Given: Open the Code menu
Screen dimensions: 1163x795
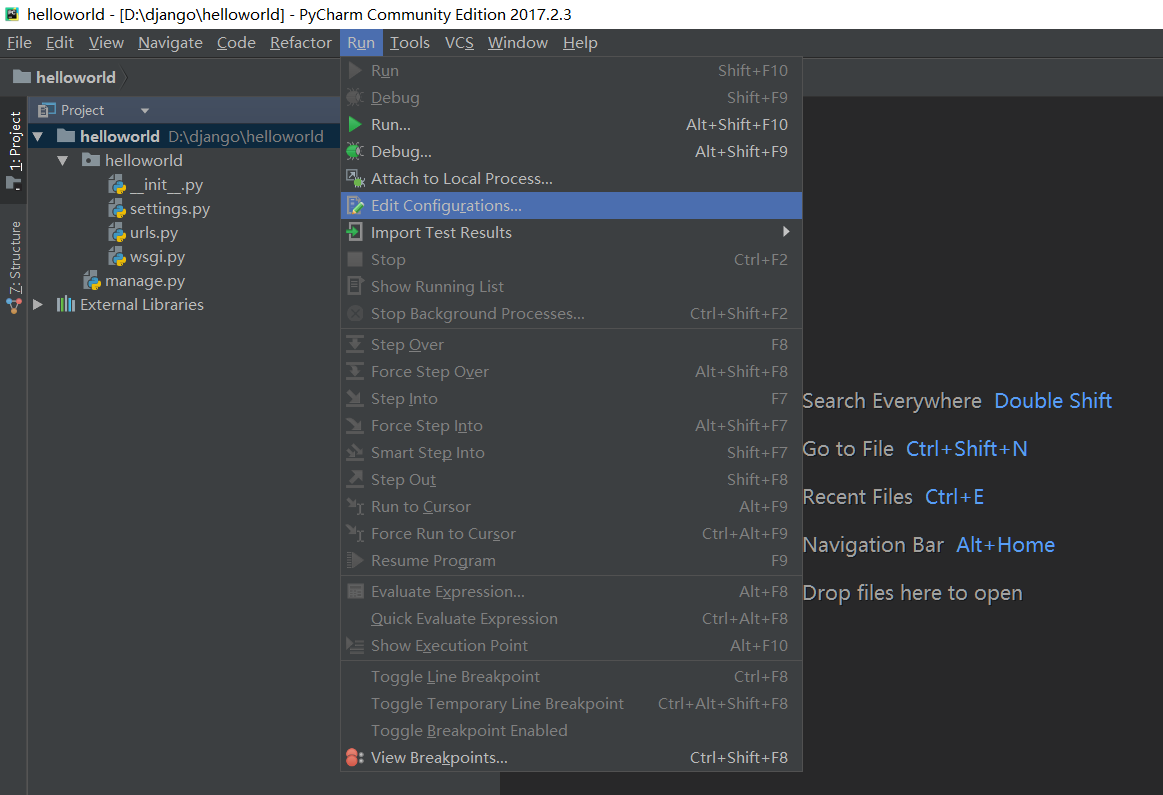Looking at the screenshot, I should click(236, 43).
